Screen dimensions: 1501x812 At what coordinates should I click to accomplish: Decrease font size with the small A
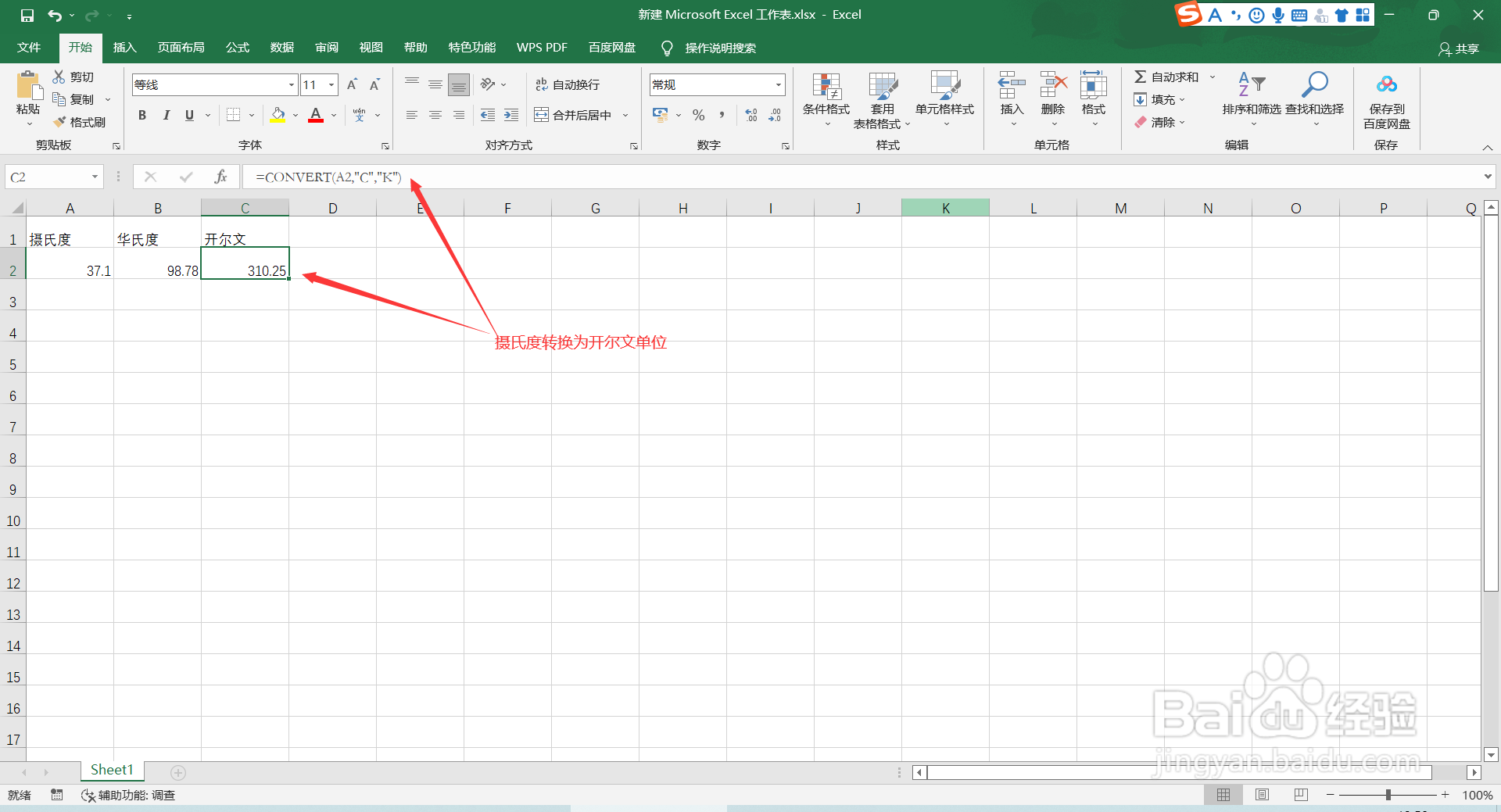374,84
